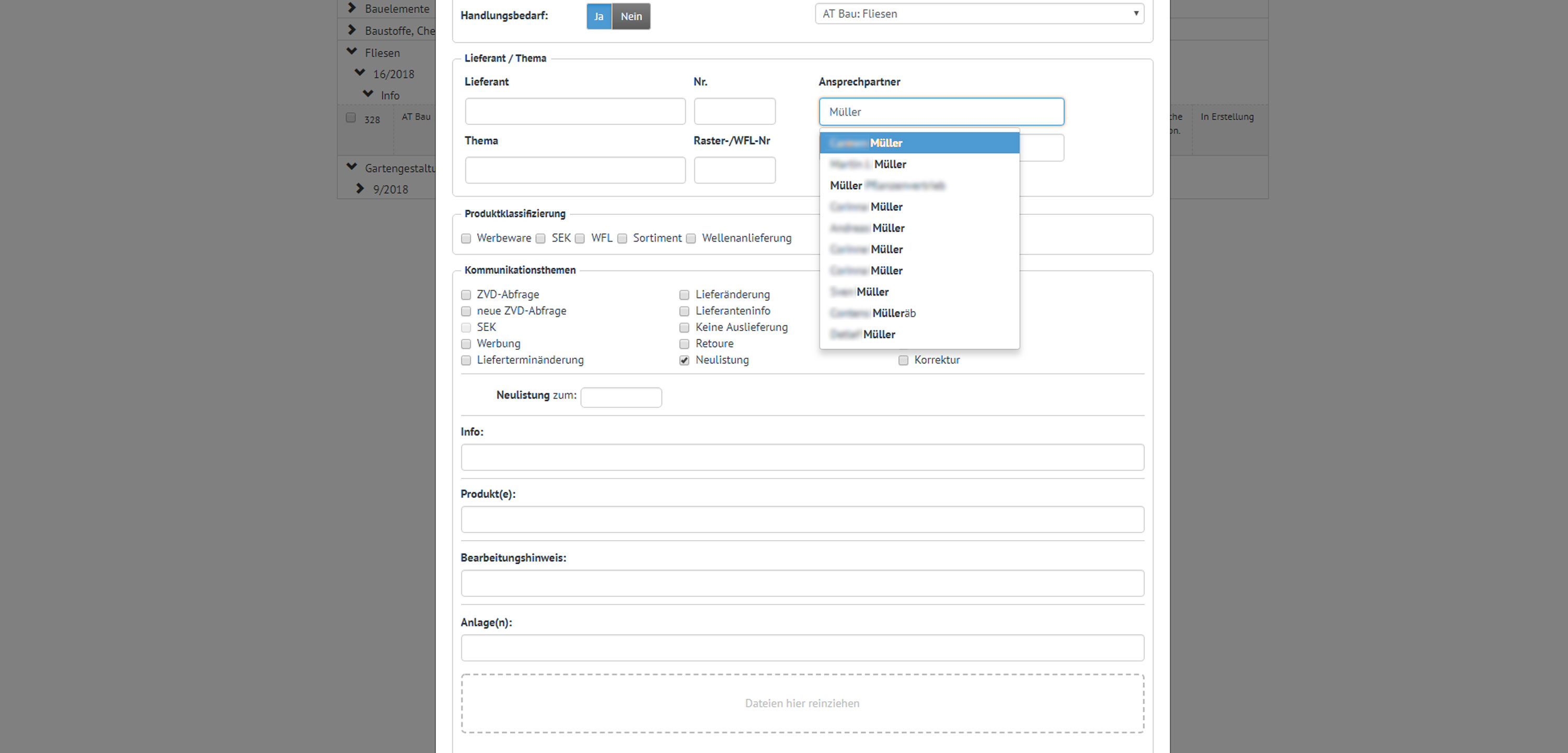Collapse the Gartengestaltung chevron
1568x753 pixels.
(351, 167)
